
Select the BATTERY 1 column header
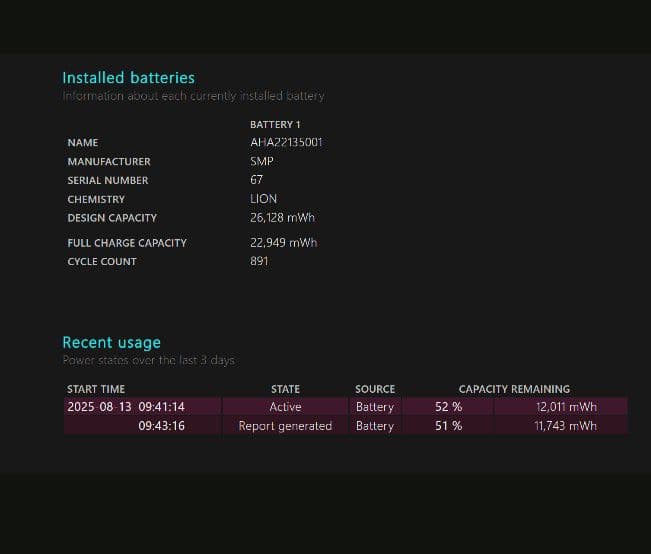click(274, 124)
